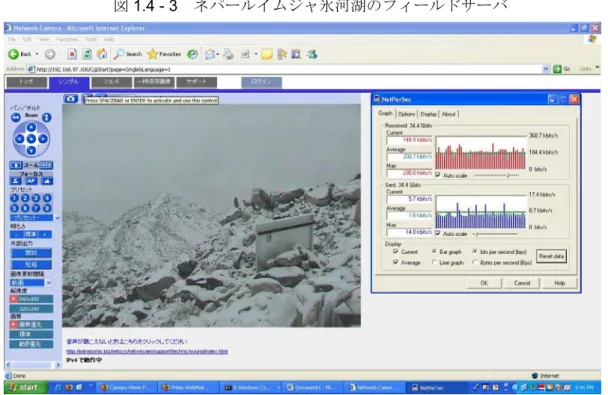Select camera preset number 1
The image size is (608, 395).
(x=14, y=198)
